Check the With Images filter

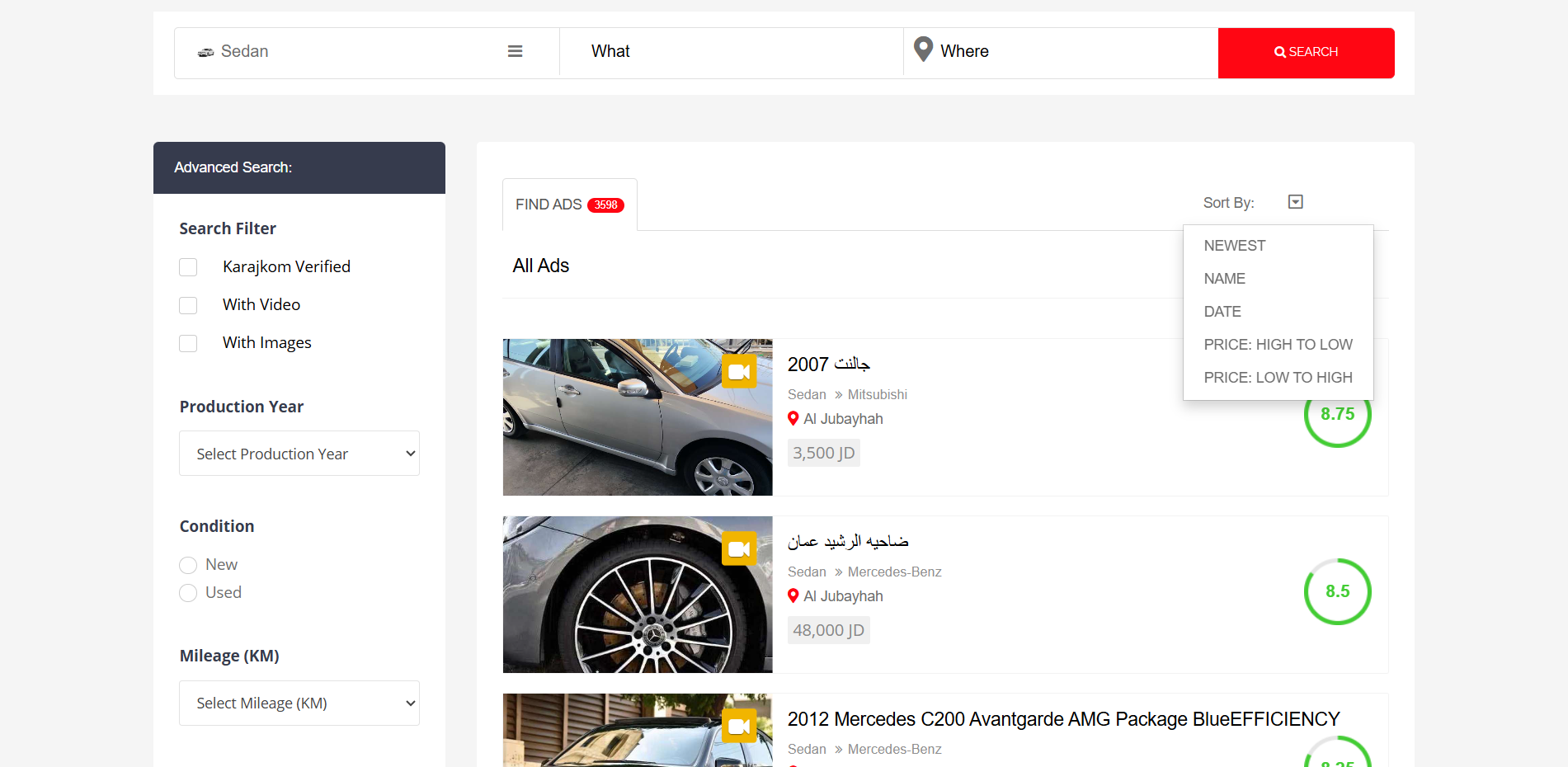pyautogui.click(x=188, y=343)
